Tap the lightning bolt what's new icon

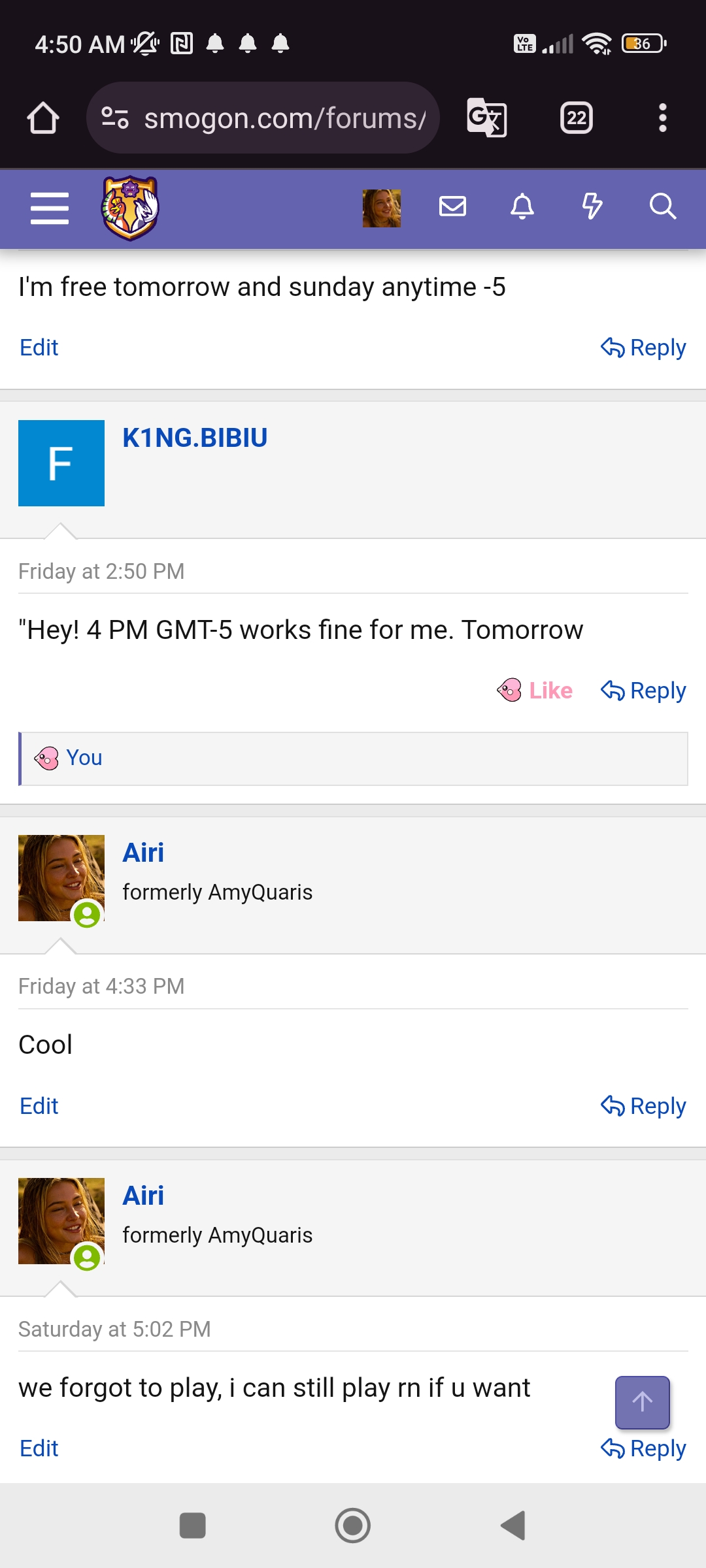tap(592, 206)
